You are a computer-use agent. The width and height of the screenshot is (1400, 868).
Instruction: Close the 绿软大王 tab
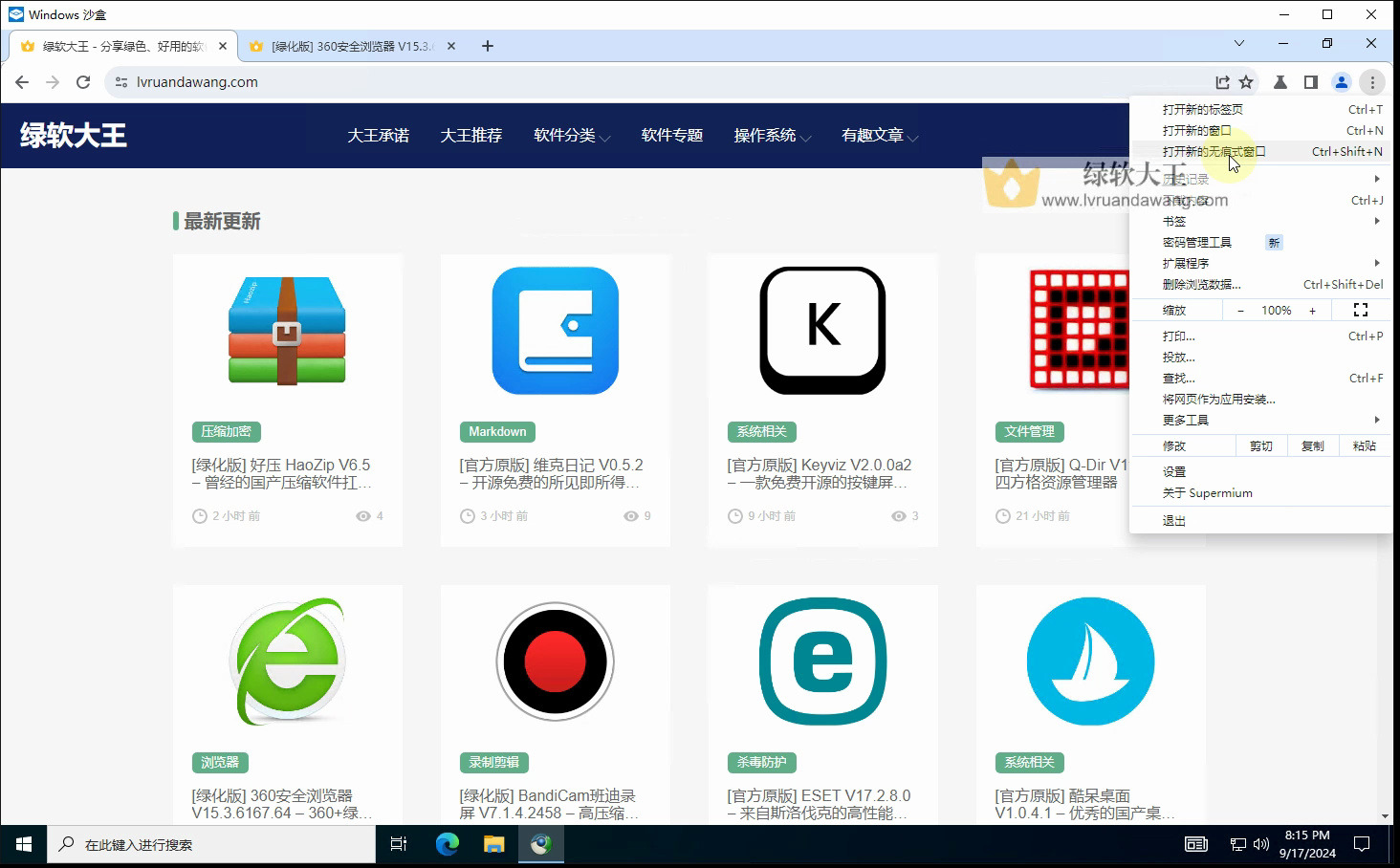(223, 46)
